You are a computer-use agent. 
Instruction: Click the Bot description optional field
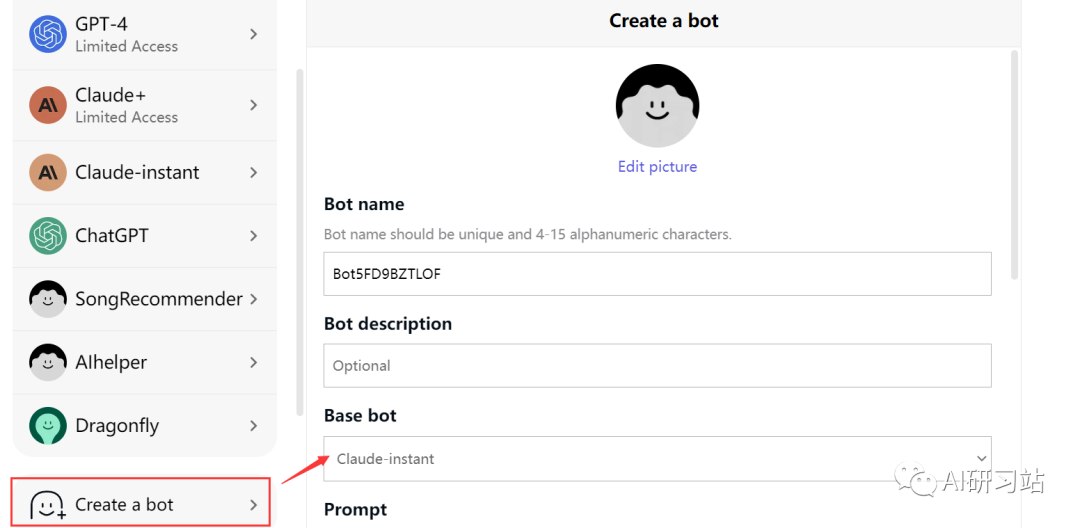[x=657, y=366]
